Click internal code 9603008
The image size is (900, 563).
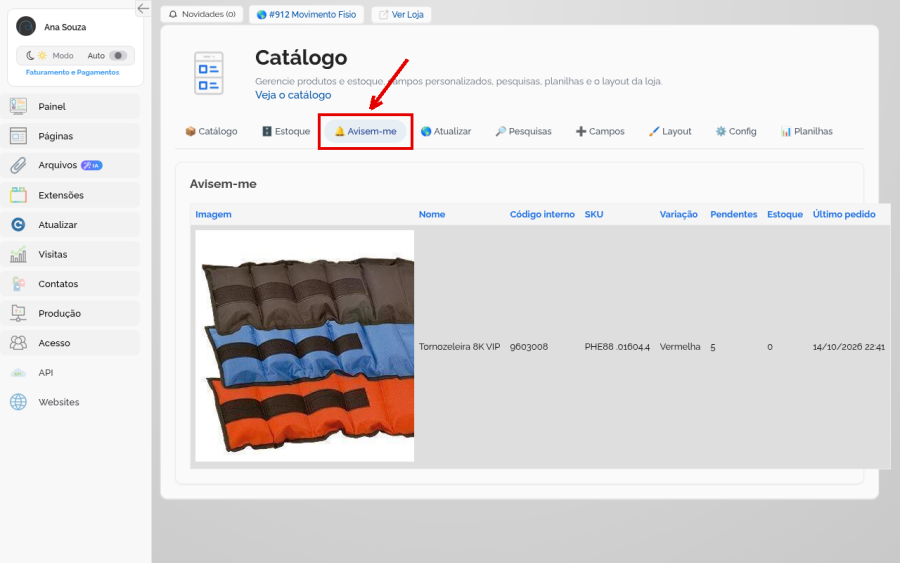coord(529,347)
